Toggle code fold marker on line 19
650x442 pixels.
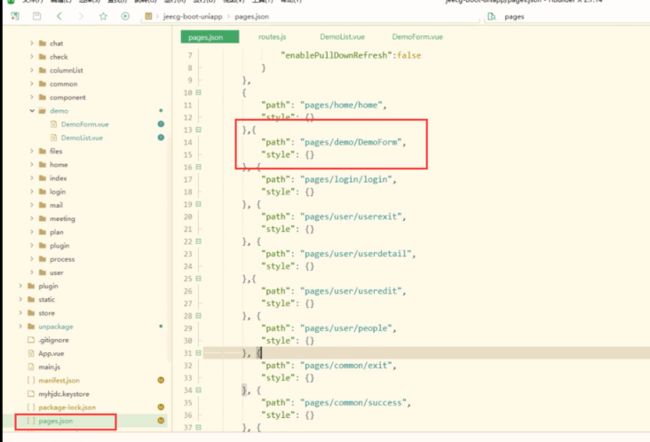(199, 204)
